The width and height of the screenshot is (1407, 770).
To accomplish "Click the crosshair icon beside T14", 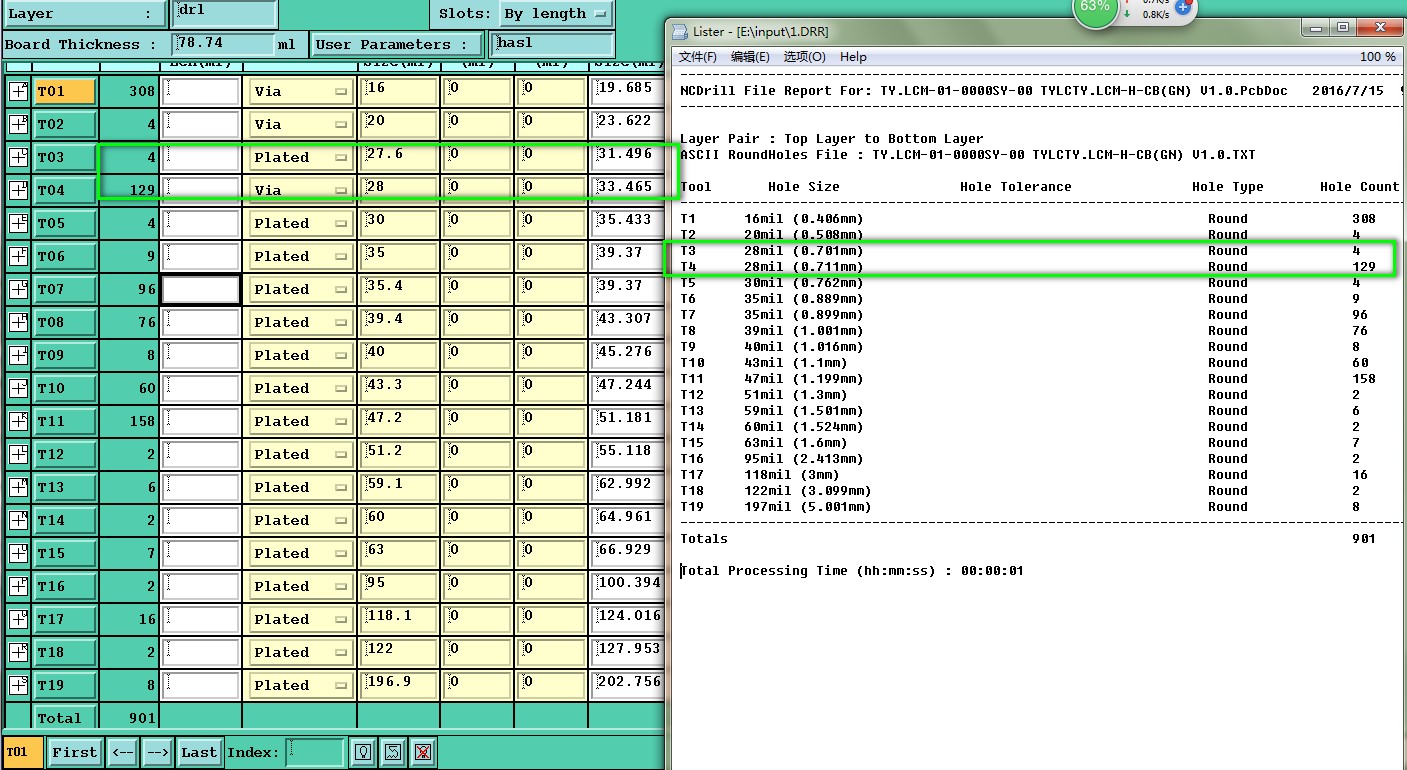I will (x=19, y=520).
